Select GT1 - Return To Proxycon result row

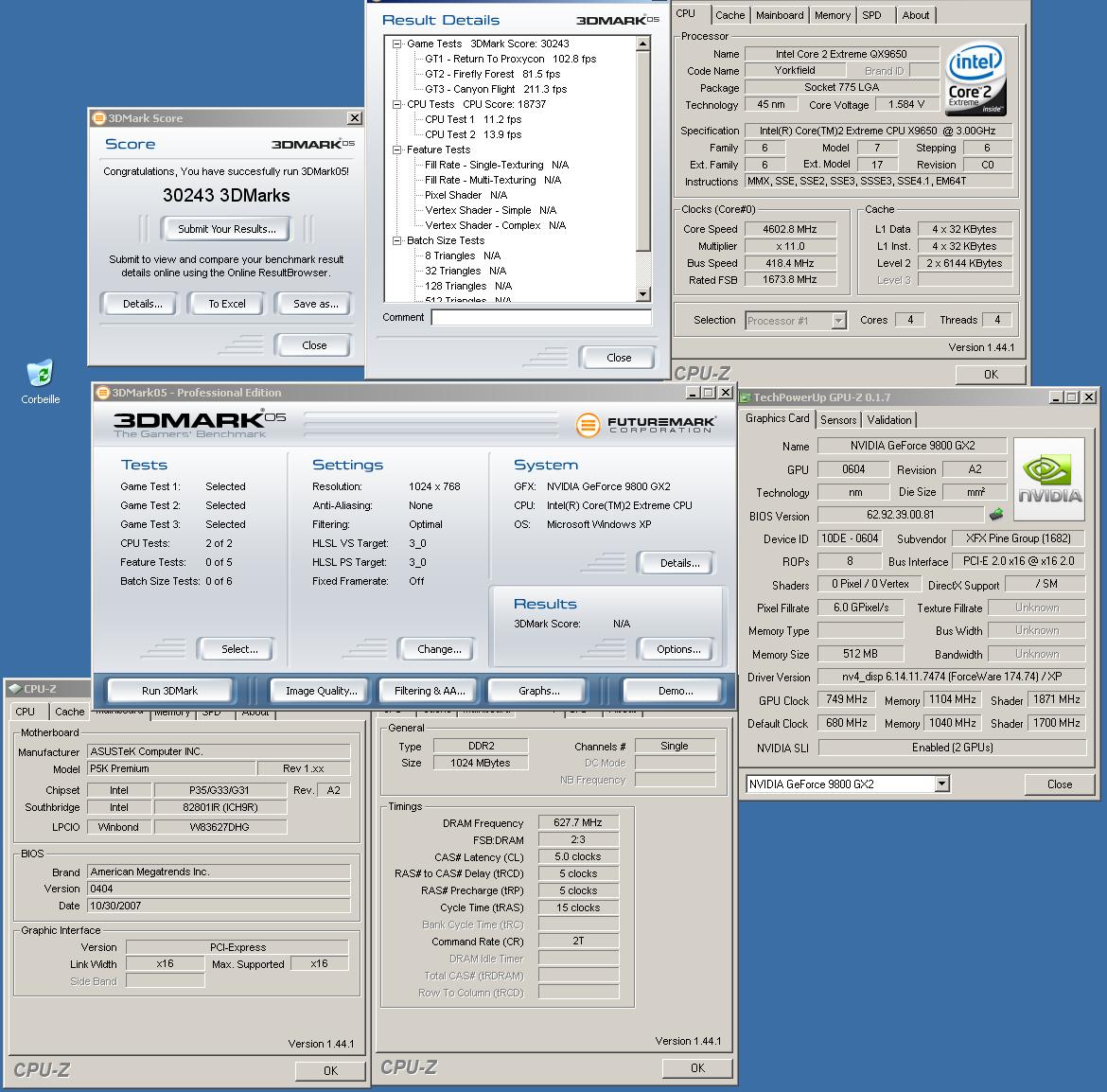pos(510,60)
